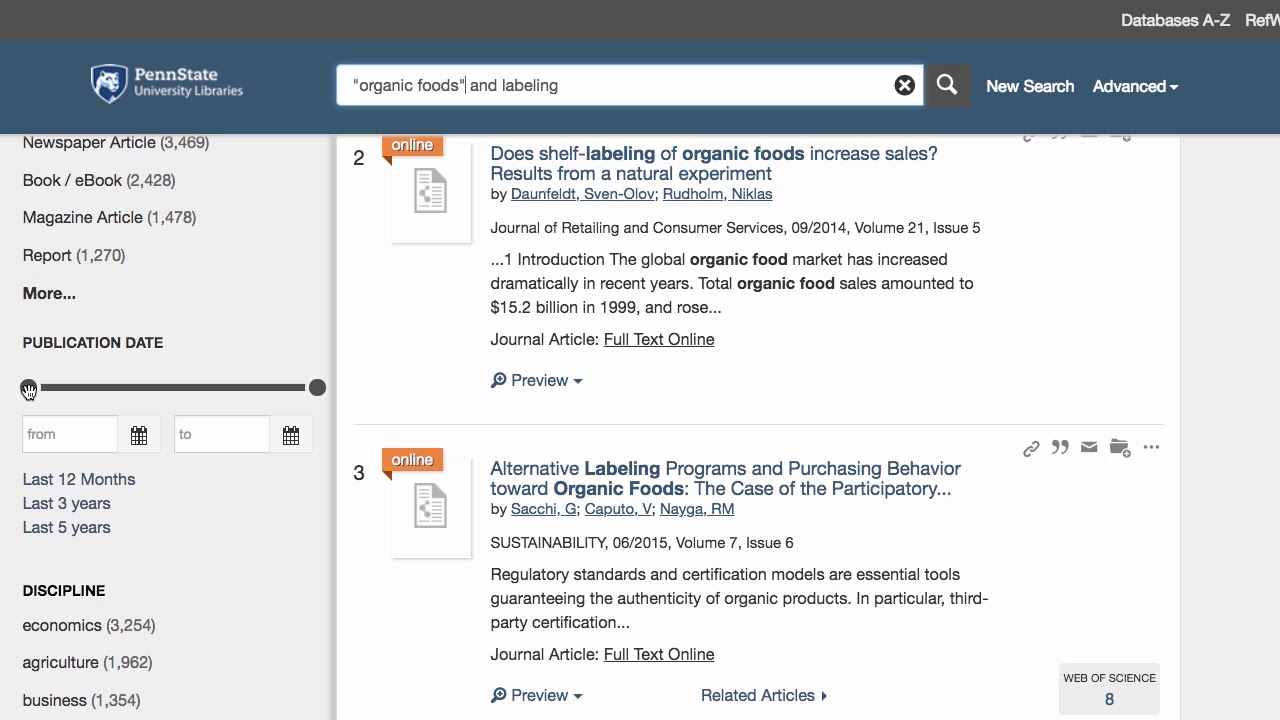This screenshot has height=720, width=1280.
Task: Go to Penn State University Libraries logo
Action: [x=167, y=84]
